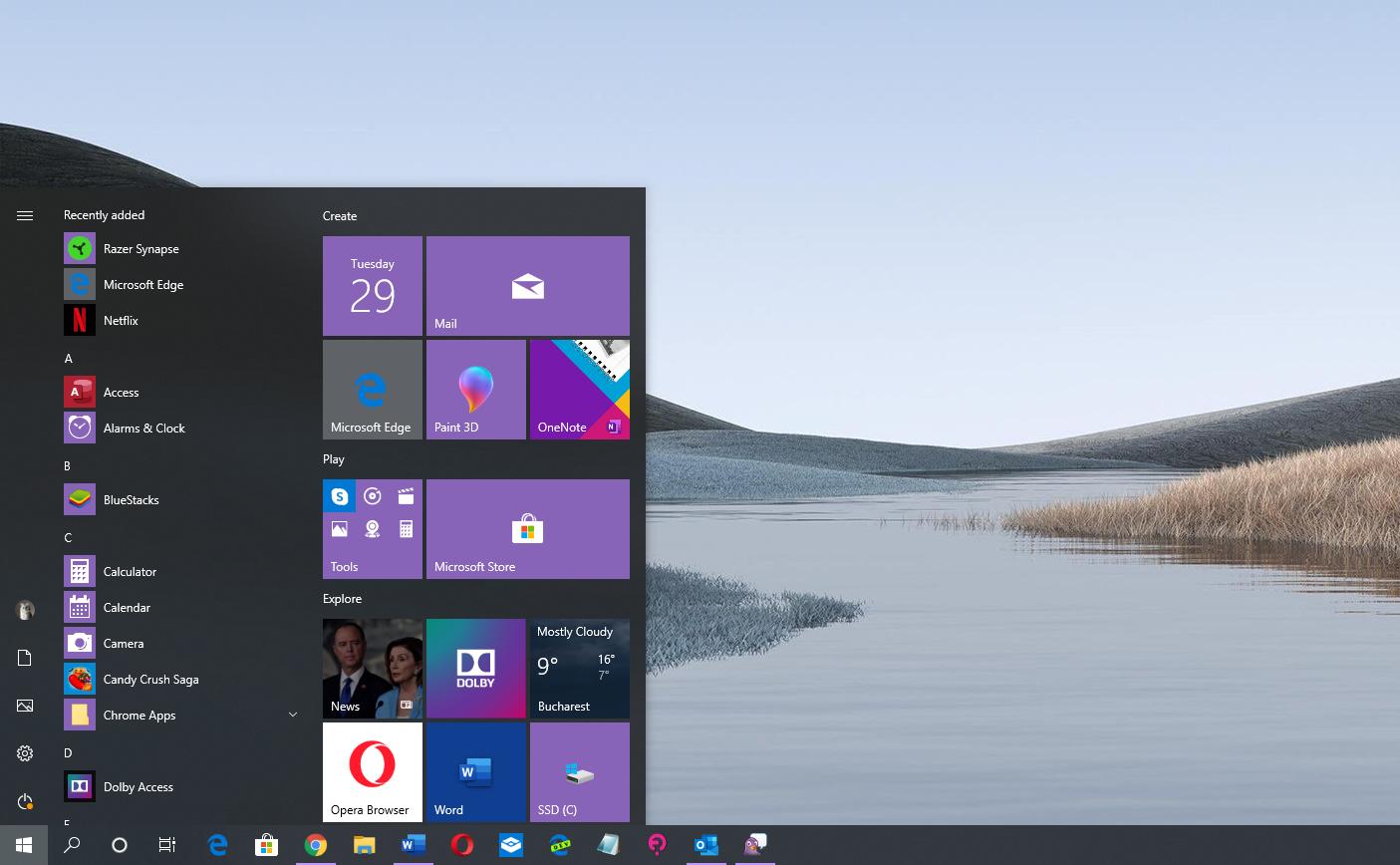This screenshot has height=865, width=1400.
Task: Open the Power options button
Action: 25,801
